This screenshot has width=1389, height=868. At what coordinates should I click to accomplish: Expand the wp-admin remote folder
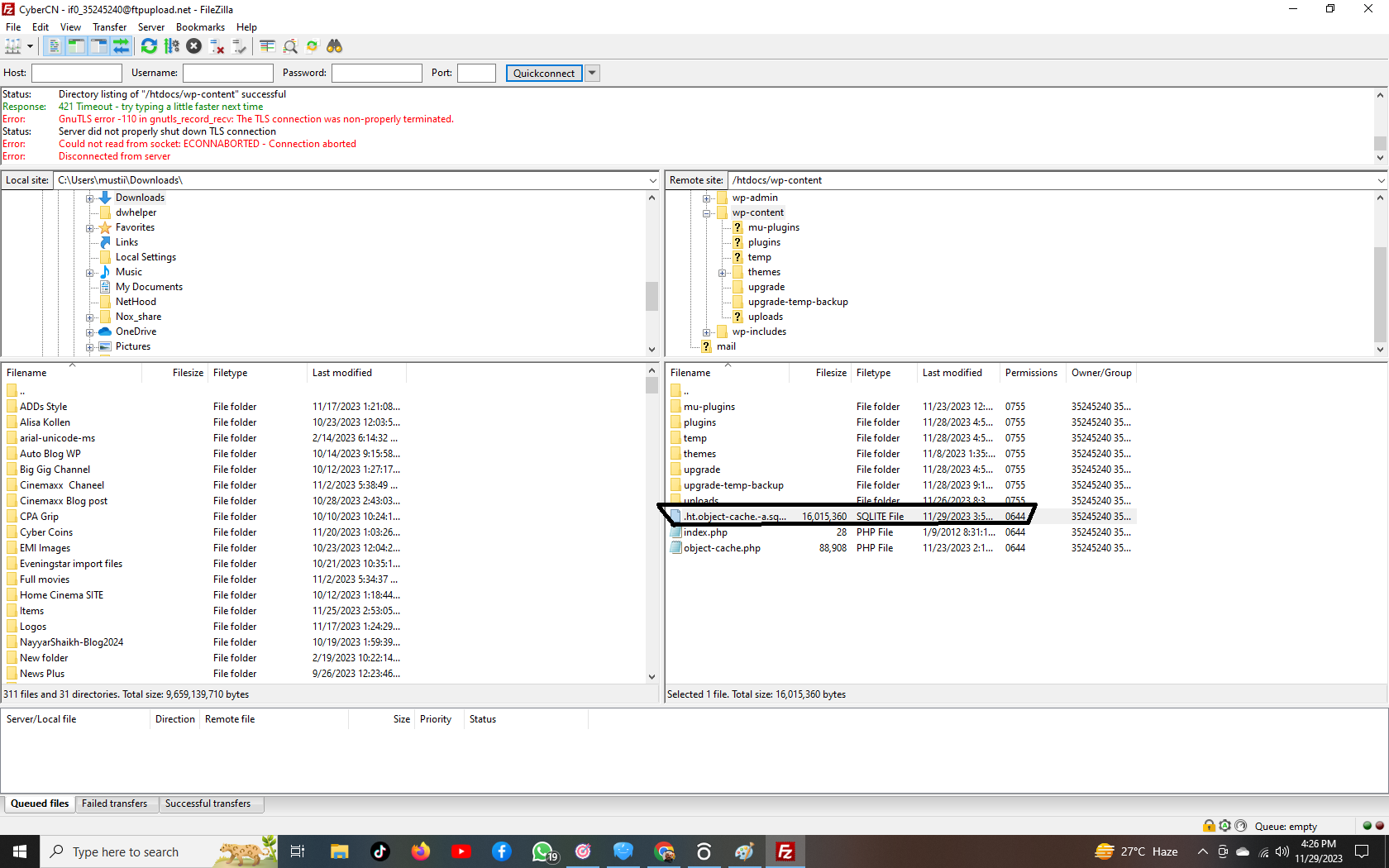click(707, 198)
